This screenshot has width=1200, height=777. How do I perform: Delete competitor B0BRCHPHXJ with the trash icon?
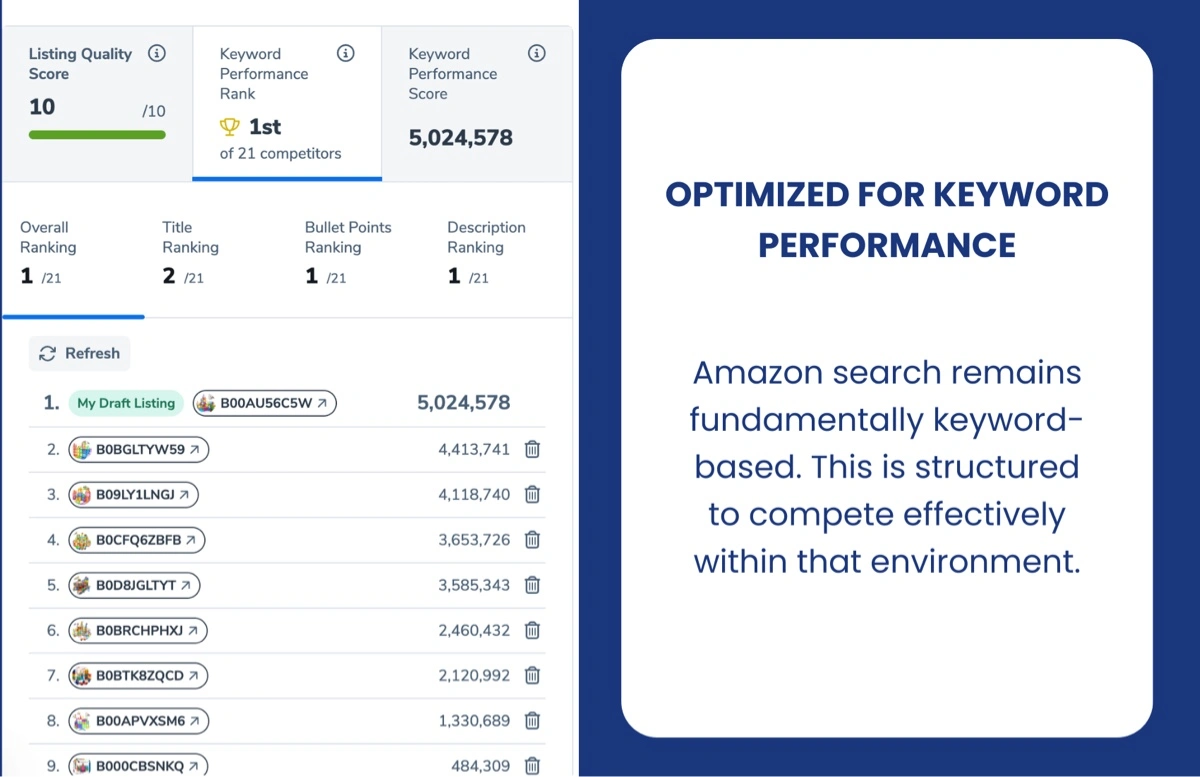pyautogui.click(x=532, y=631)
